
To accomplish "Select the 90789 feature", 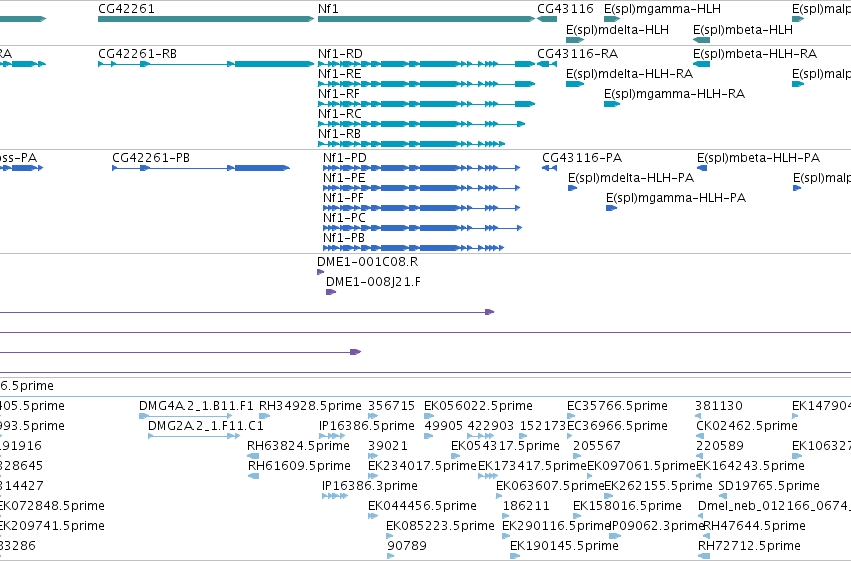I will point(391,557).
